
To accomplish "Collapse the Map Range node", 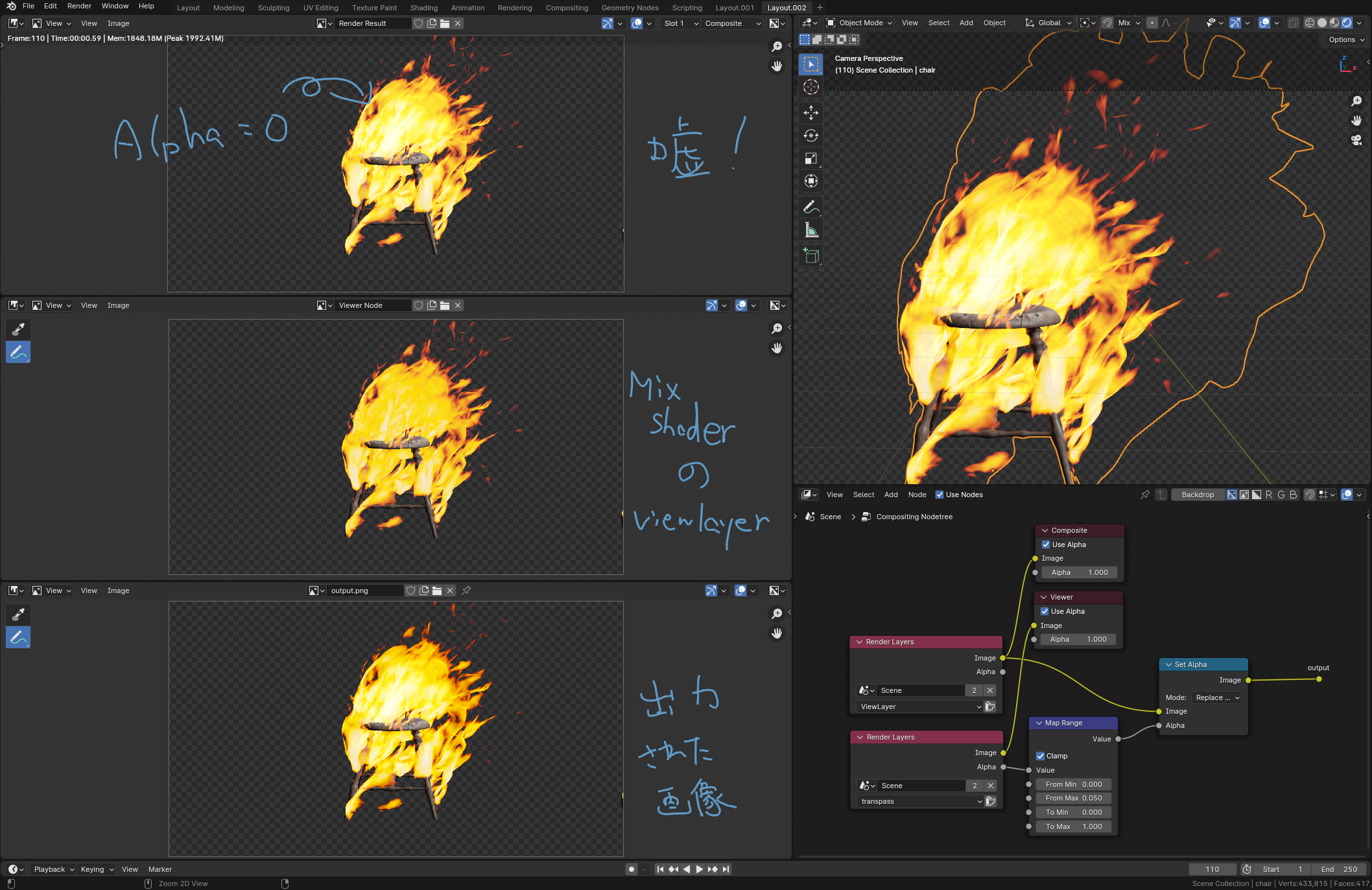I will 1039,723.
